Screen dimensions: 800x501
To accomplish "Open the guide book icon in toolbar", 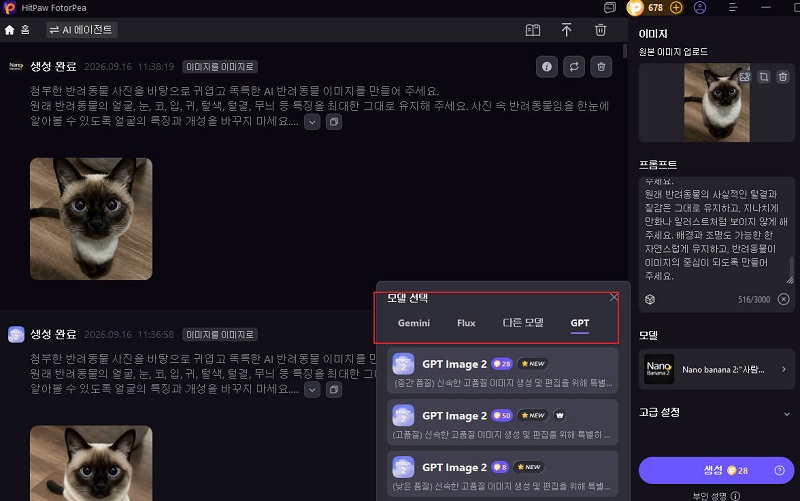I will pyautogui.click(x=533, y=30).
